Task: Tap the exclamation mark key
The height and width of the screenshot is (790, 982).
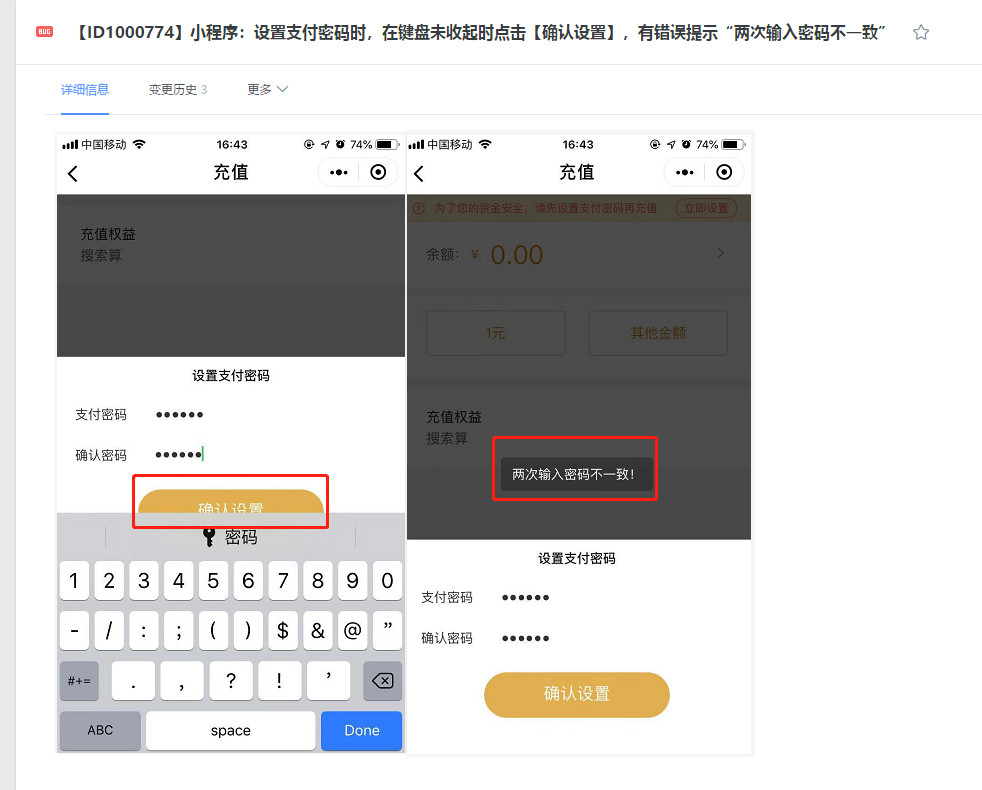Action: coord(279,680)
